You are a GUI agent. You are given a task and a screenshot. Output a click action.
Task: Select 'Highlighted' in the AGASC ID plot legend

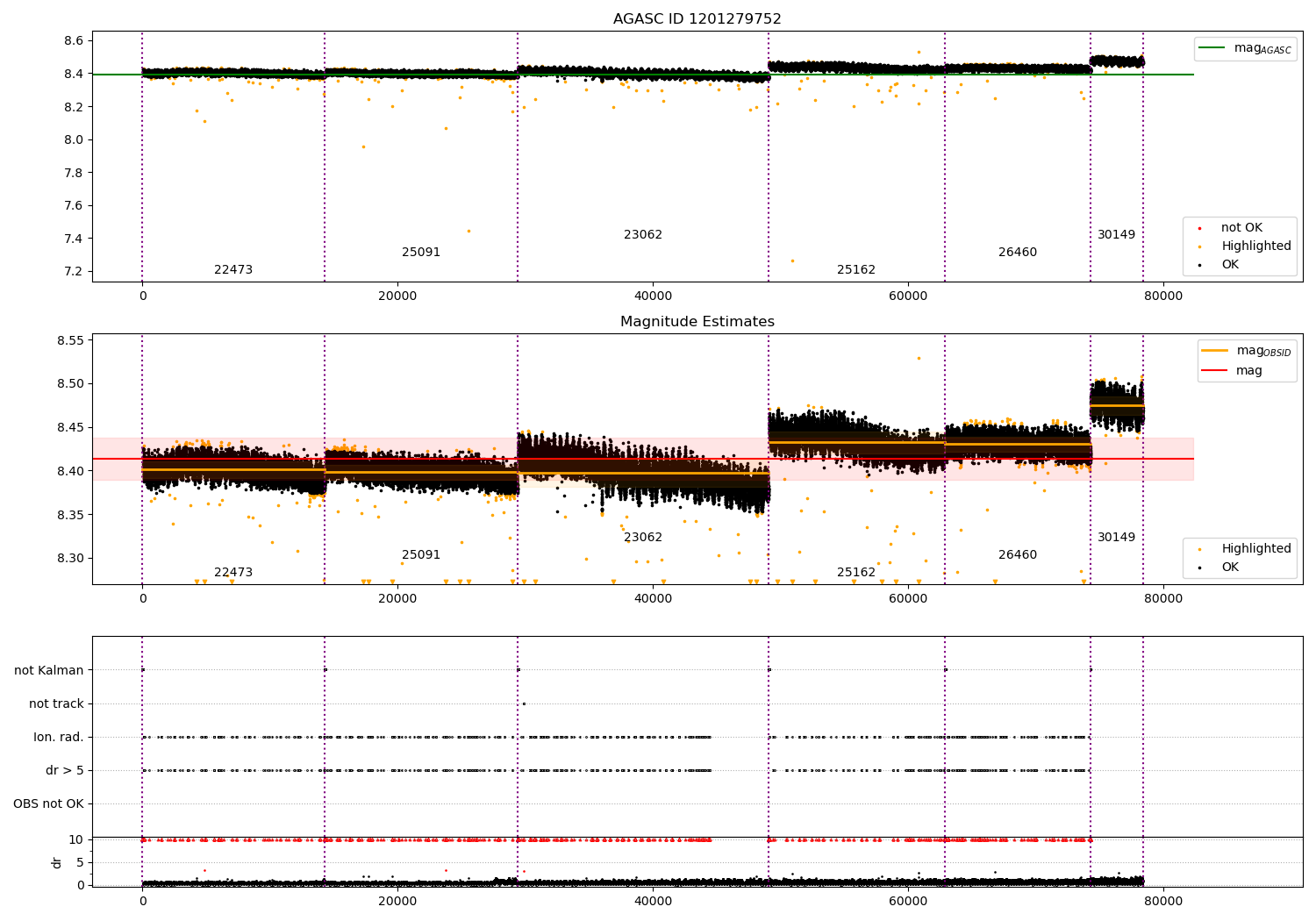pyautogui.click(x=1255, y=246)
